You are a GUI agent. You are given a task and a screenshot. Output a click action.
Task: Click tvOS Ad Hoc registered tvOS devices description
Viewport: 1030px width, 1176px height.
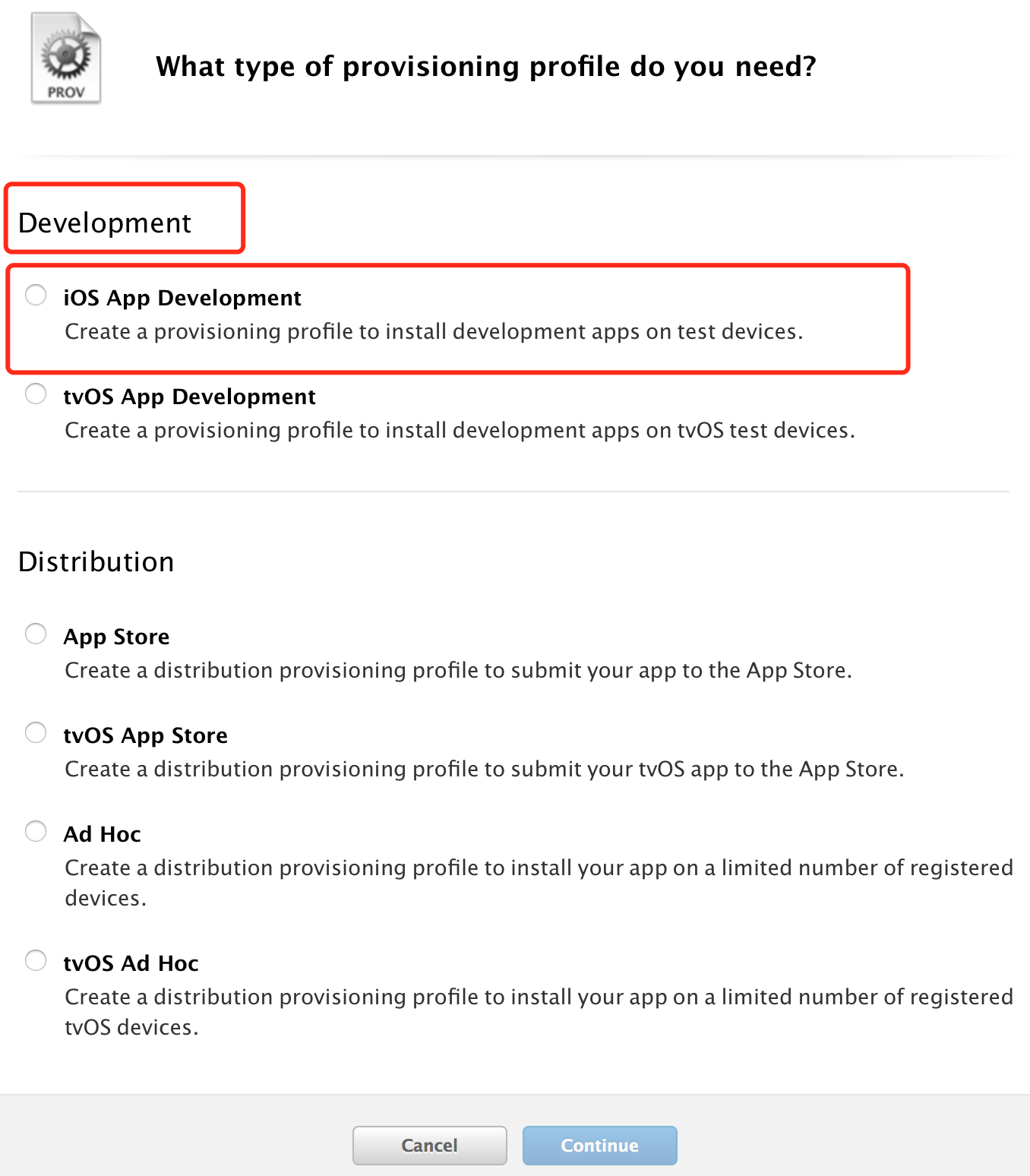(539, 1012)
